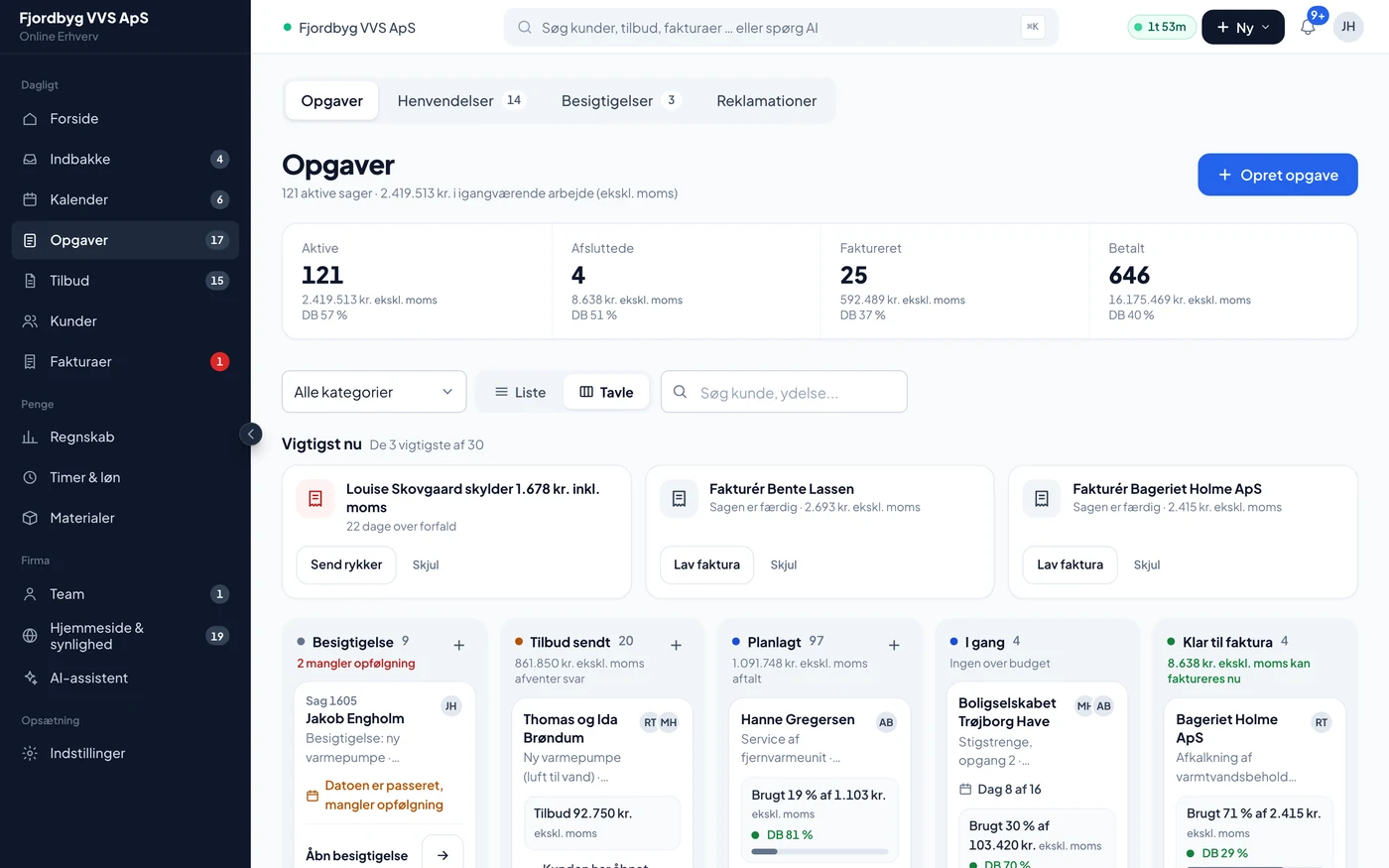Switch to Liste view
The height and width of the screenshot is (868, 1389).
click(x=520, y=392)
